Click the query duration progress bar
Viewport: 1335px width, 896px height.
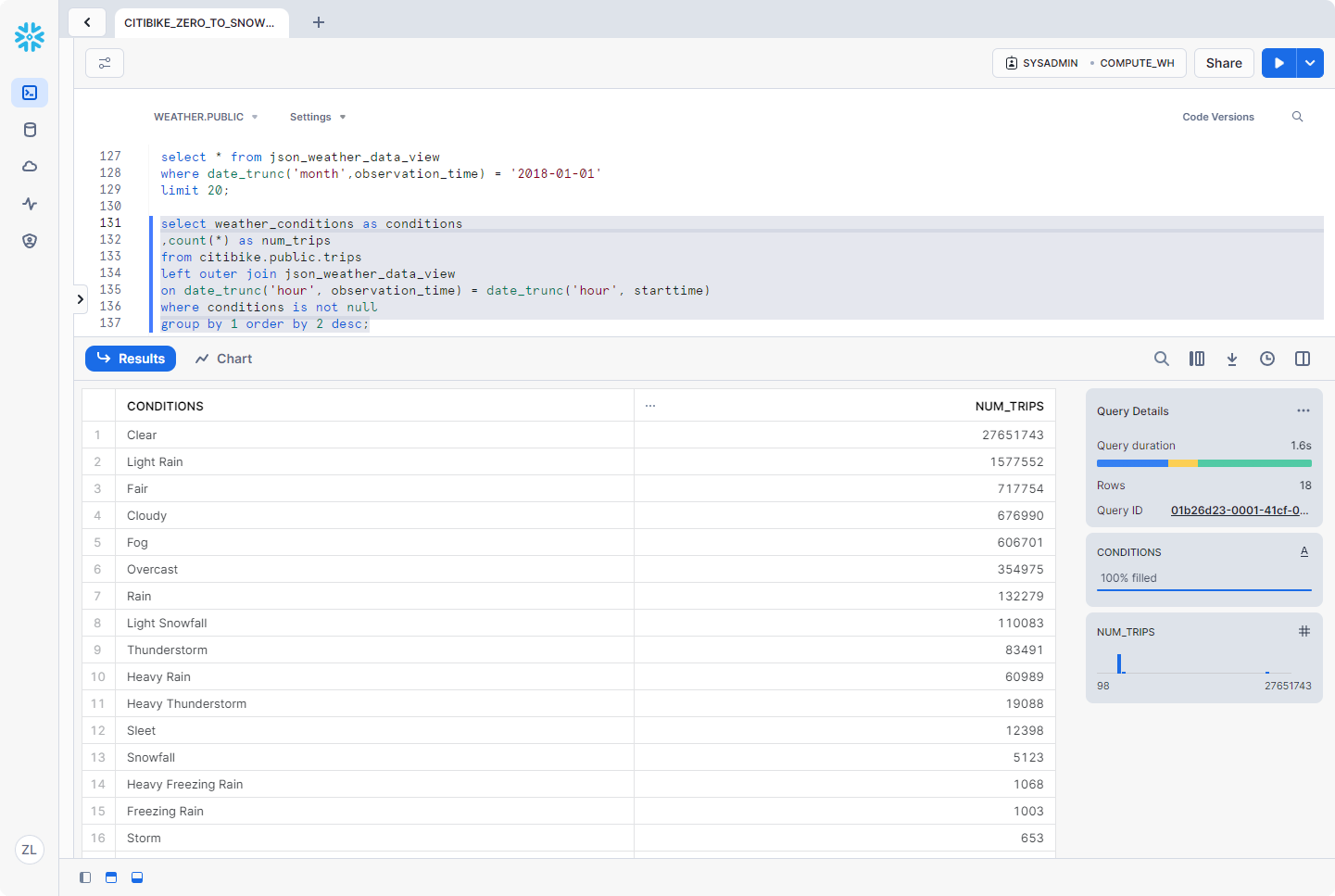coord(1203,462)
